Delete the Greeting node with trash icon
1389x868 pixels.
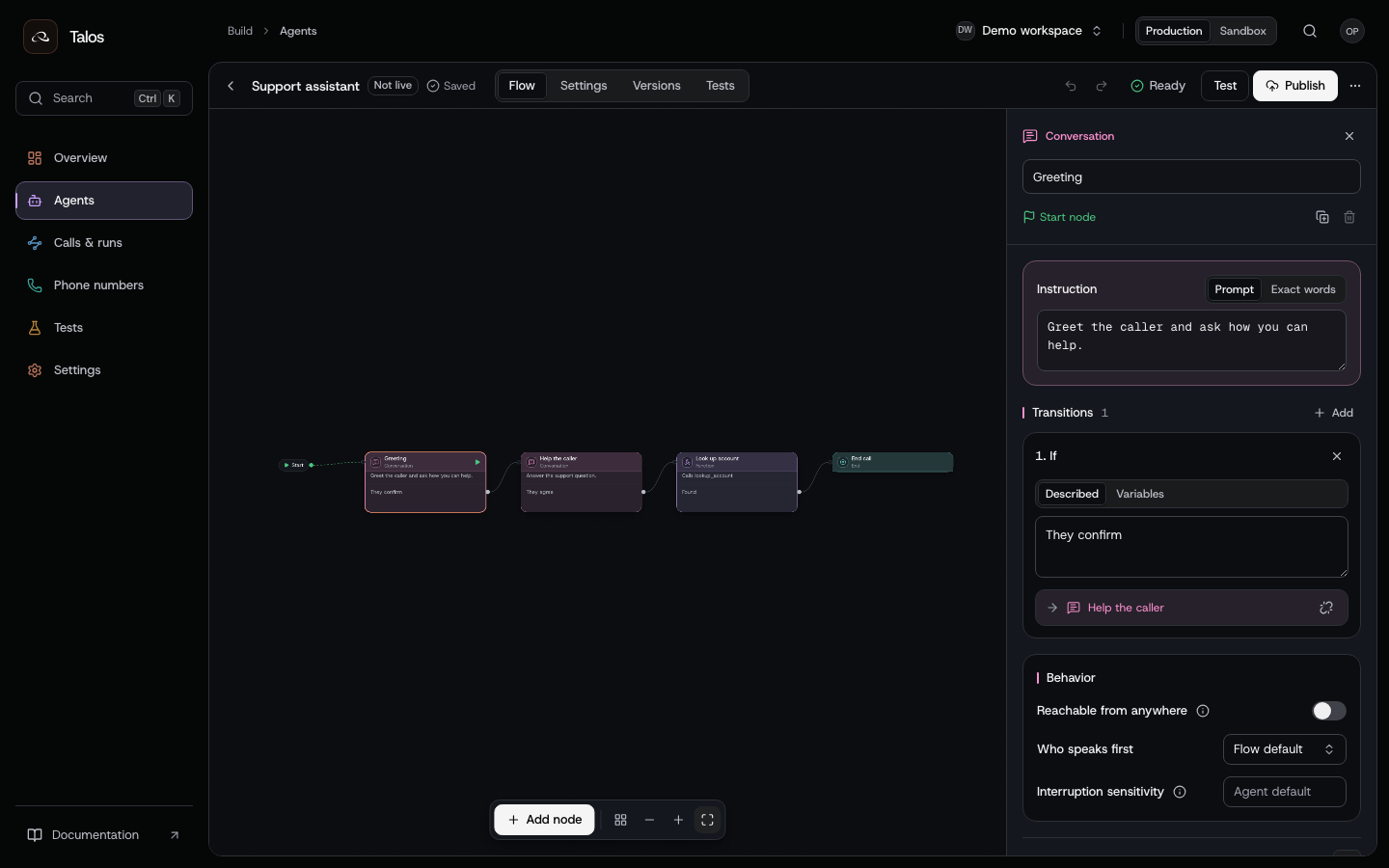tap(1349, 217)
